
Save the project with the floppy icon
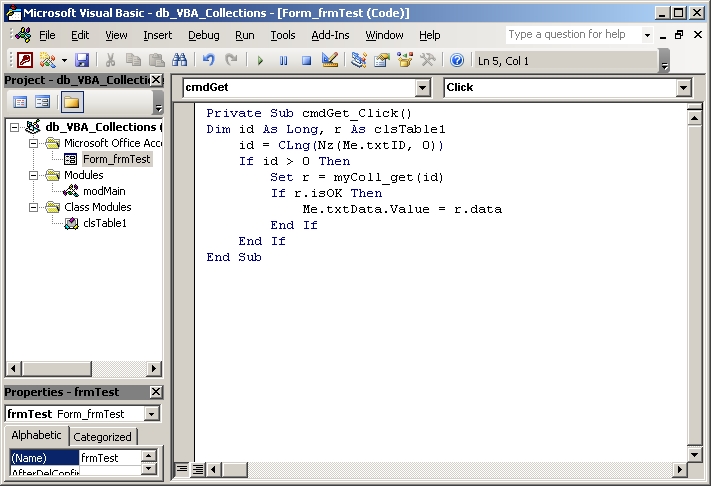pos(82,60)
